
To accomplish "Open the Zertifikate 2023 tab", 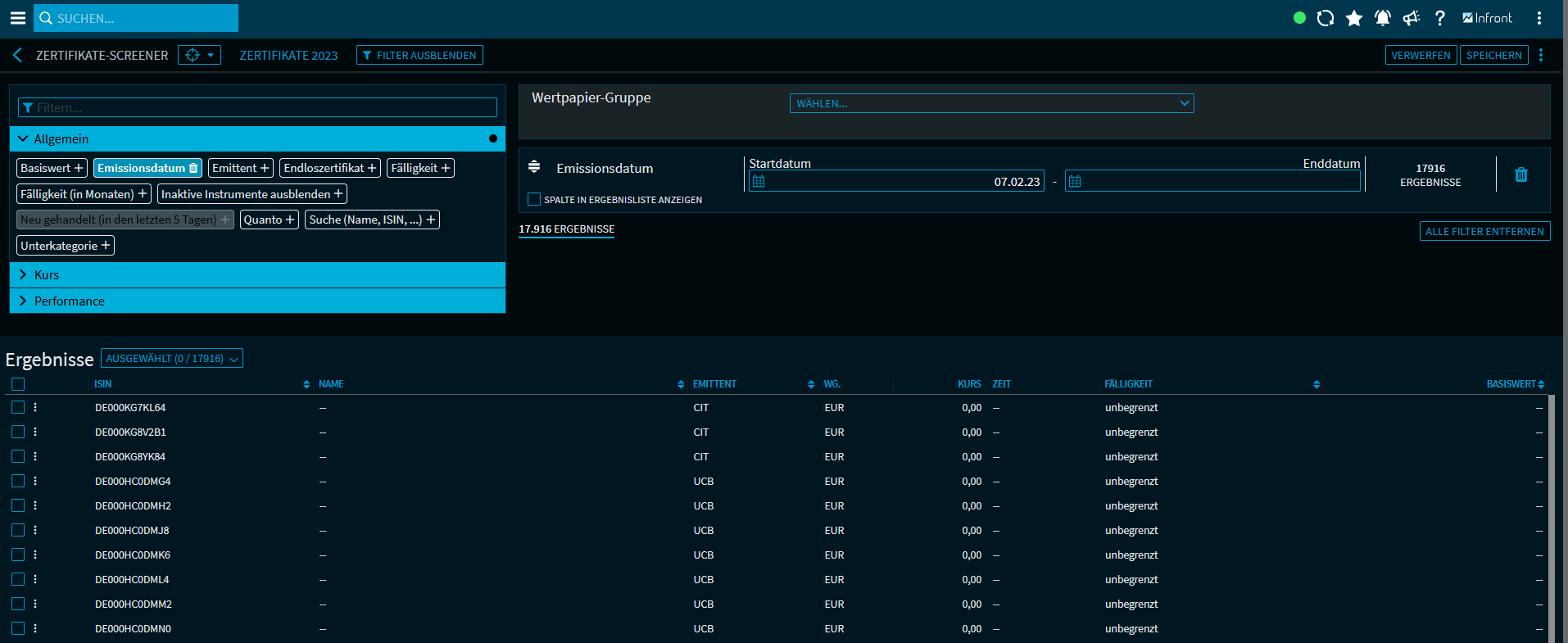I will [x=288, y=56].
